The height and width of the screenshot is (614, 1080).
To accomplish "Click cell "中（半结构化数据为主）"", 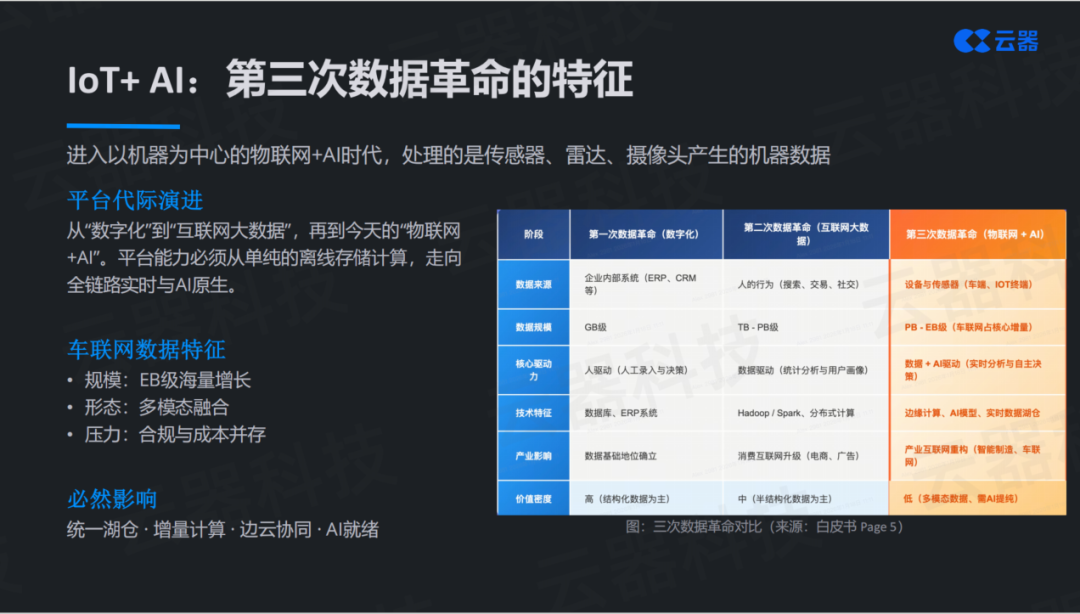I will point(806,498).
